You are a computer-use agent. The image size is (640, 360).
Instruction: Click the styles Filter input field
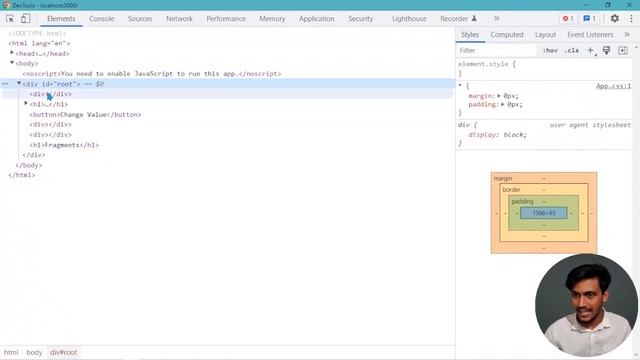coord(496,51)
